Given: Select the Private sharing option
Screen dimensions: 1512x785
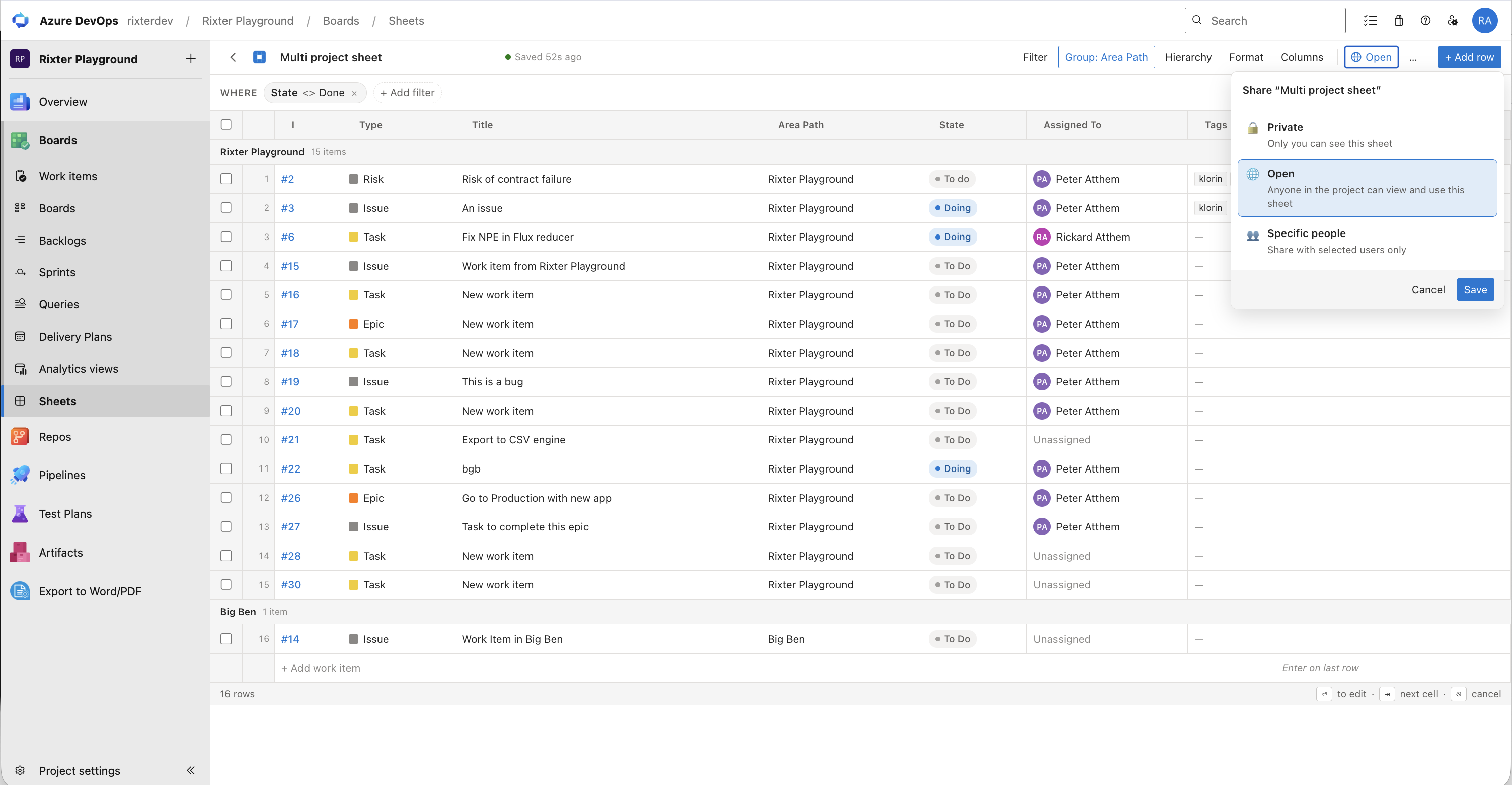Looking at the screenshot, I should [1367, 135].
